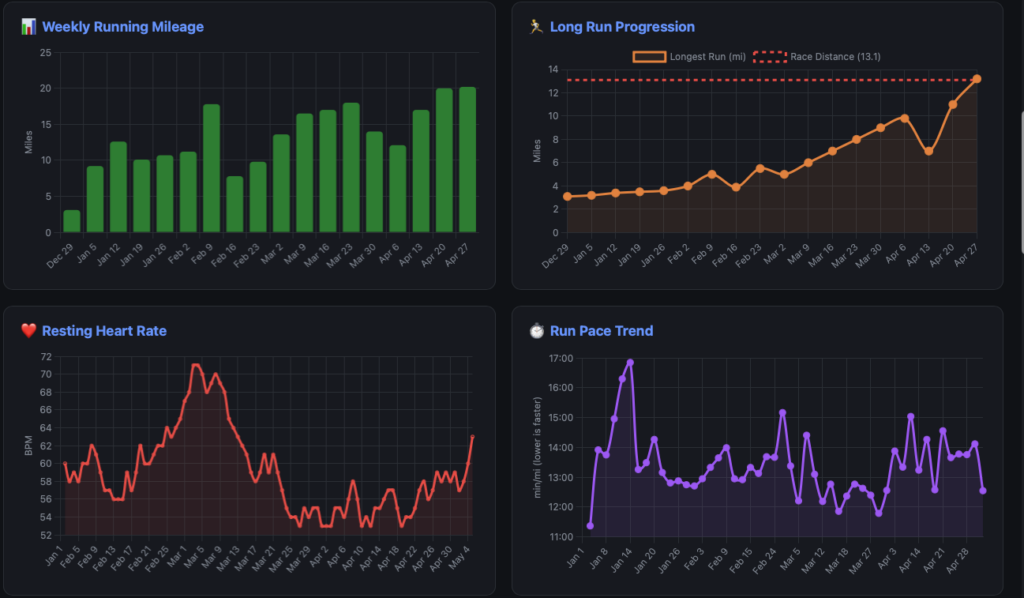Select the Weekly Running Mileage title
The image size is (1024, 598).
(x=123, y=27)
